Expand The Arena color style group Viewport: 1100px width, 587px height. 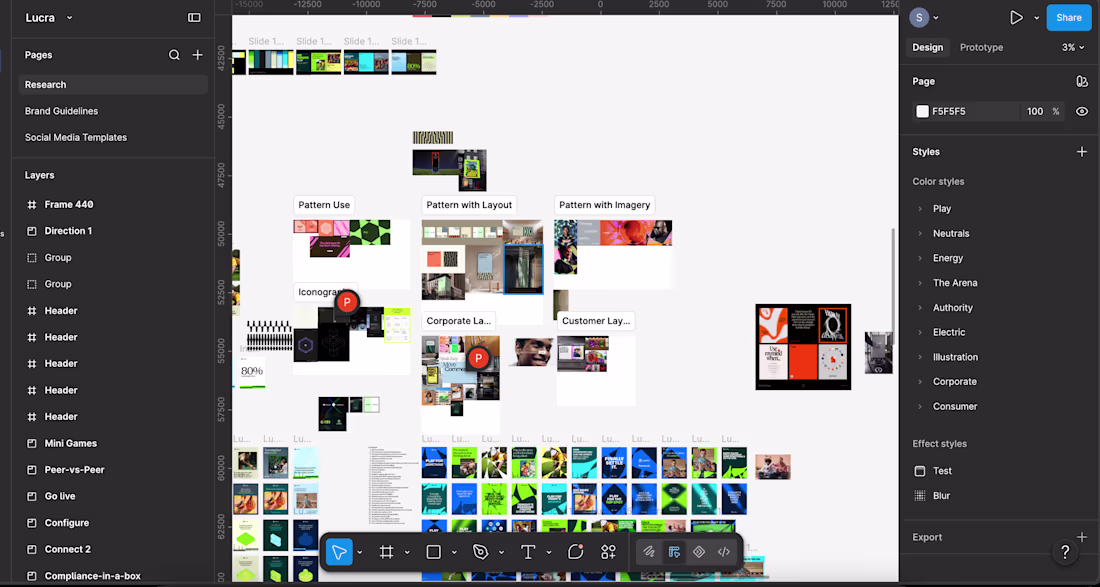click(920, 283)
